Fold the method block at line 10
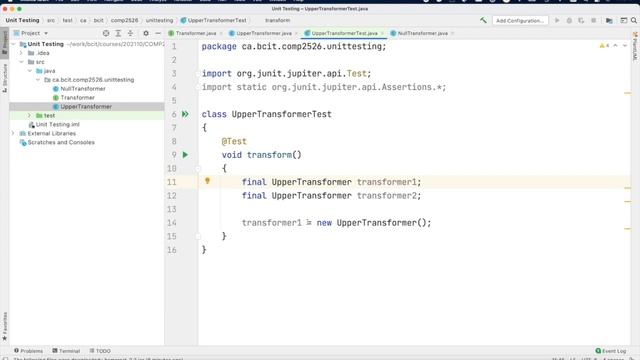 198,168
